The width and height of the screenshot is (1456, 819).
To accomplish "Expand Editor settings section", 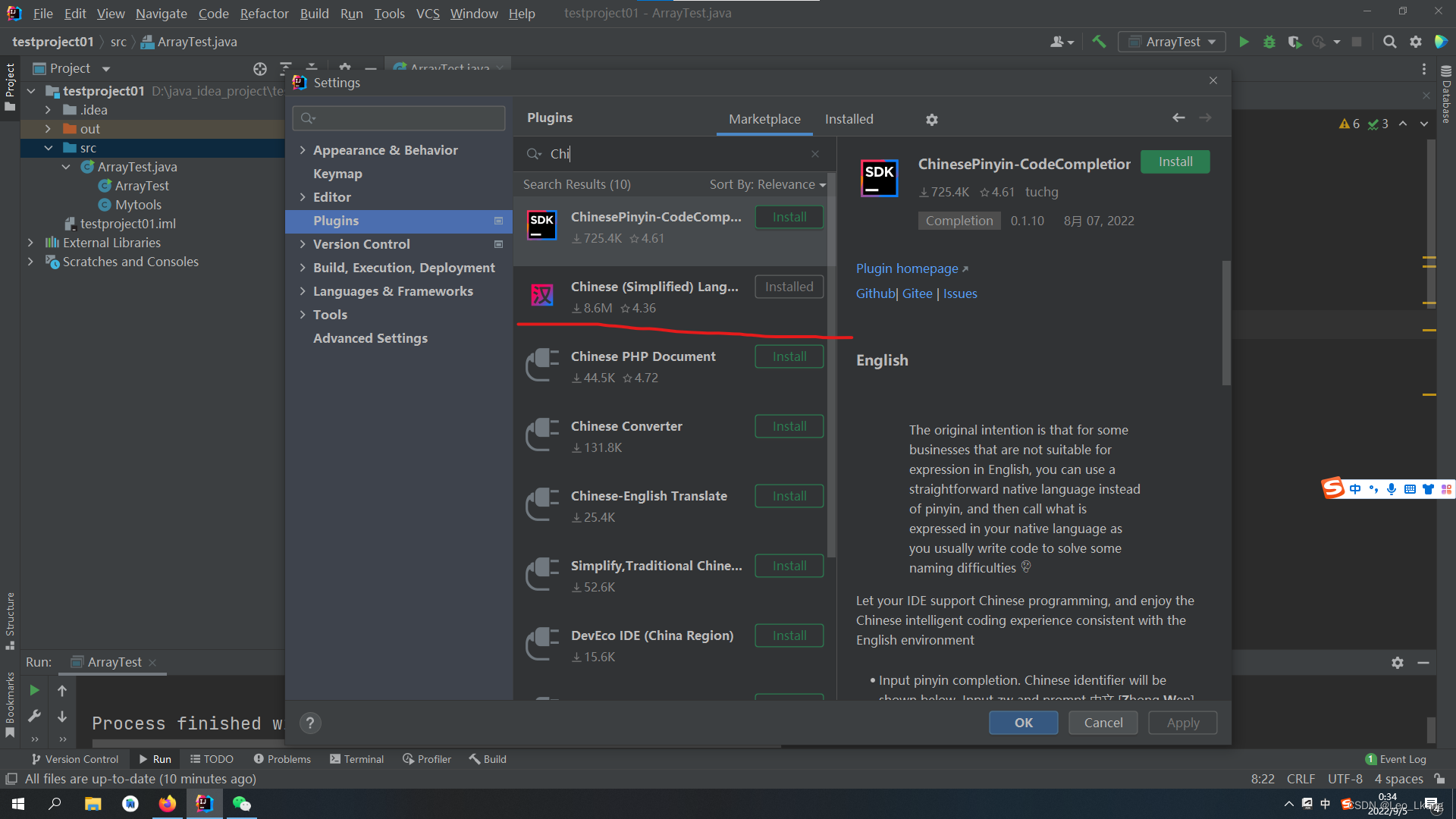I will click(x=303, y=197).
